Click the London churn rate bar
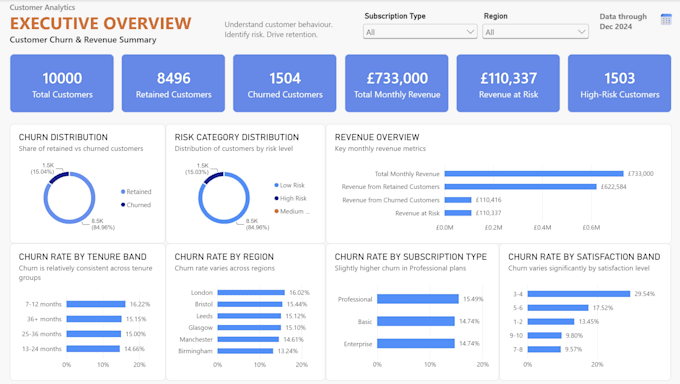Viewport: 680px width, 384px height. point(251,292)
